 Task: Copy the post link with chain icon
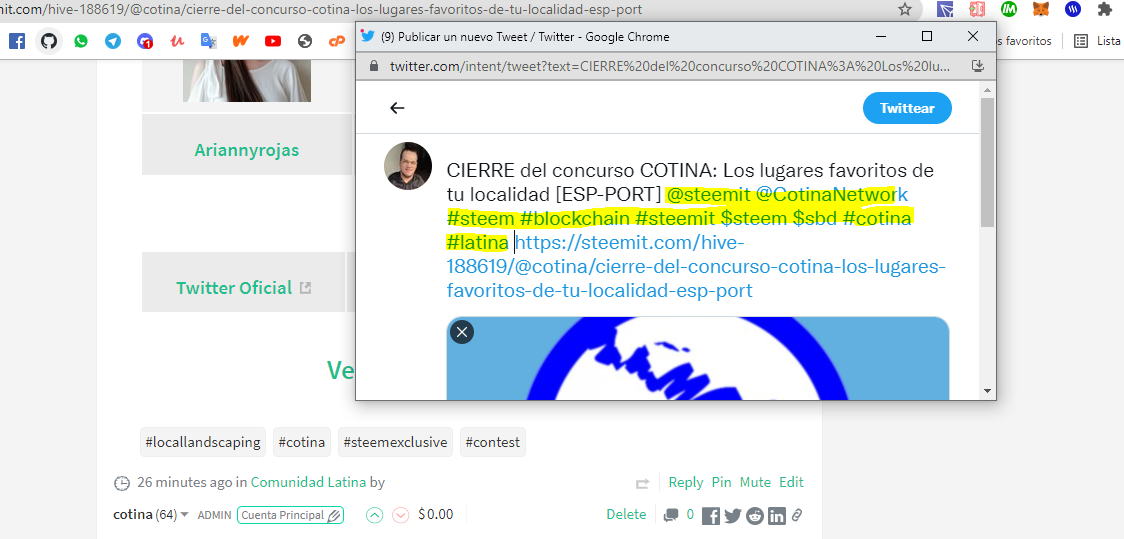pyautogui.click(x=796, y=515)
